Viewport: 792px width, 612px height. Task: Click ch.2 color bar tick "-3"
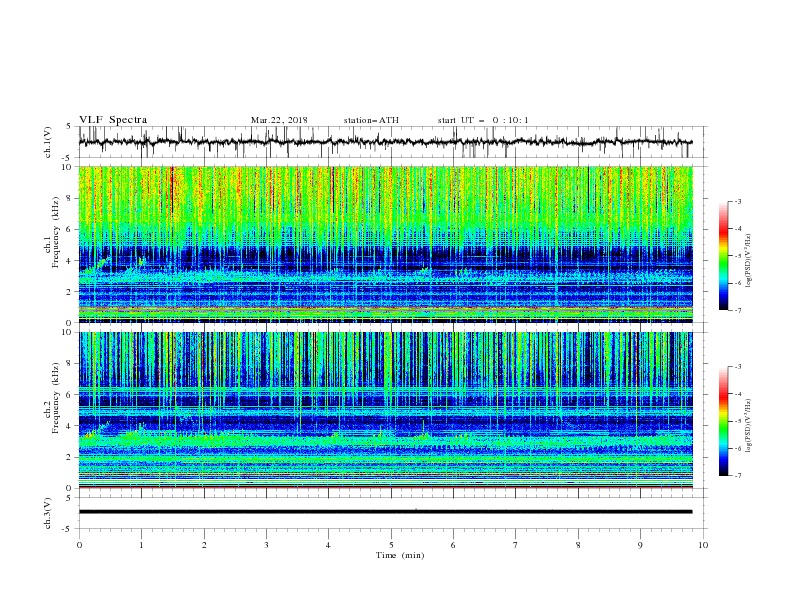(737, 367)
